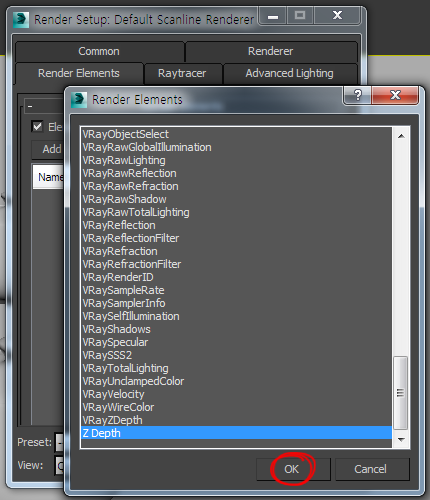Select VRayShadows element
Viewport: 430px width, 500px height.
point(236,329)
